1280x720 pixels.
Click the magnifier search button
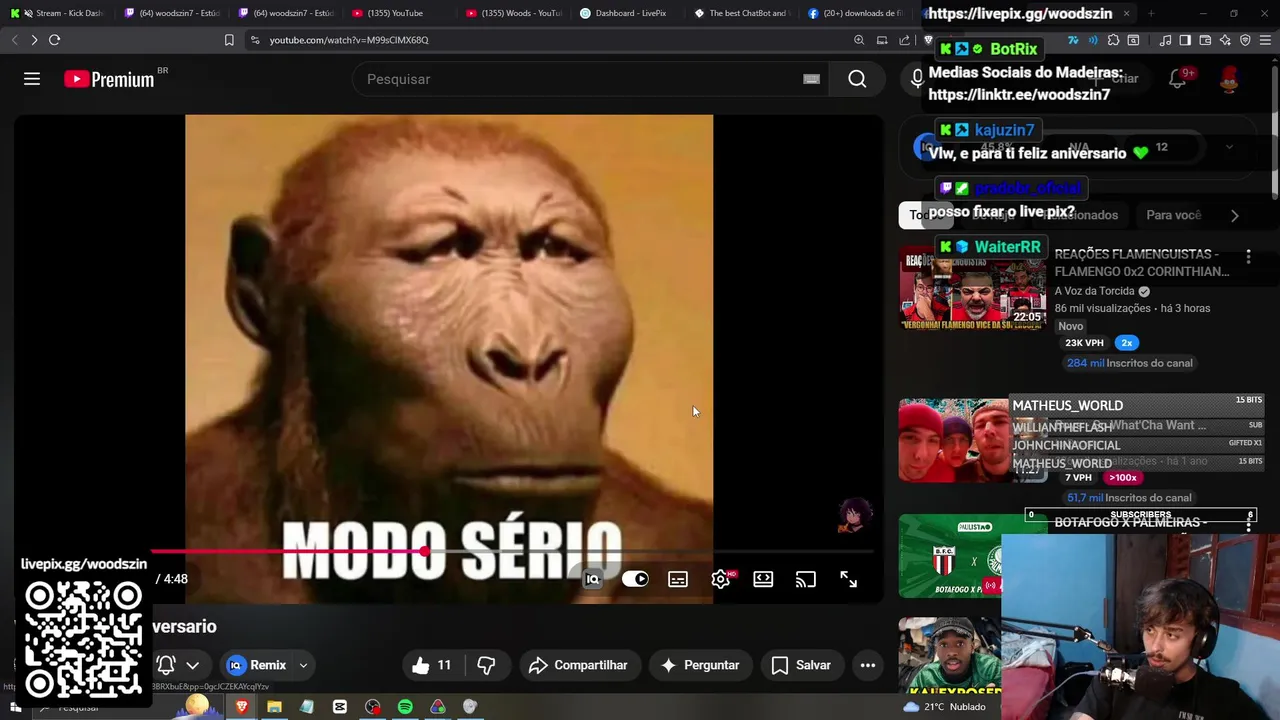point(857,79)
